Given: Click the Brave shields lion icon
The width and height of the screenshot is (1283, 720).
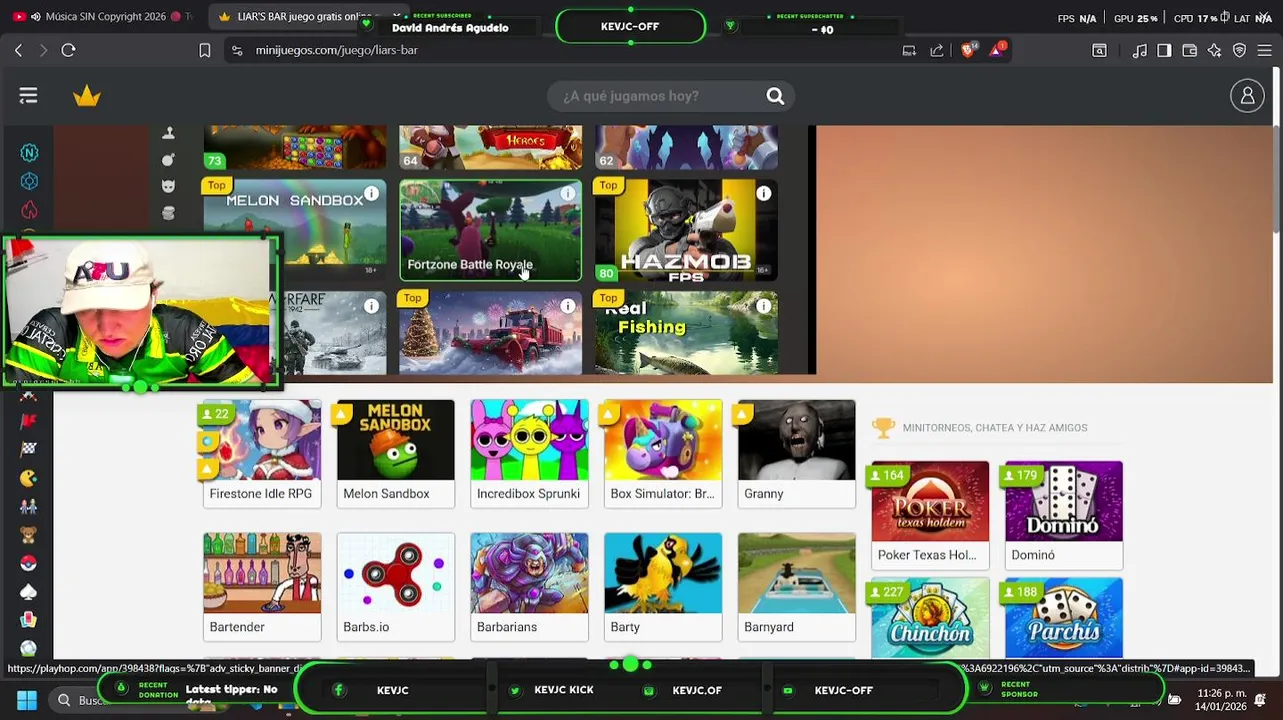Looking at the screenshot, I should click(x=967, y=50).
